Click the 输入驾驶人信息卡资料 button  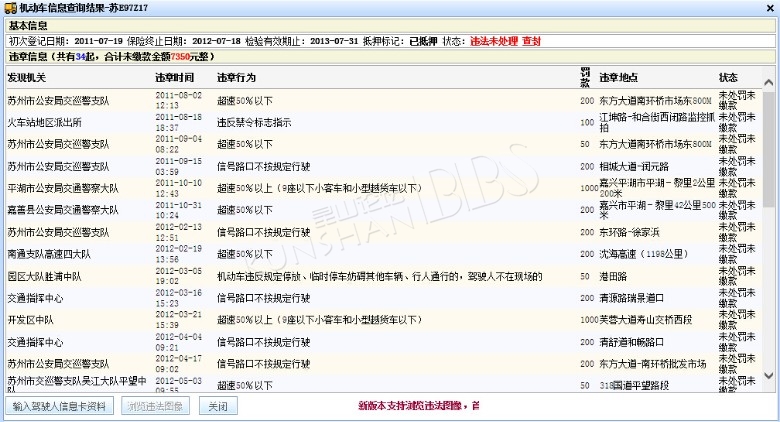tap(60, 407)
